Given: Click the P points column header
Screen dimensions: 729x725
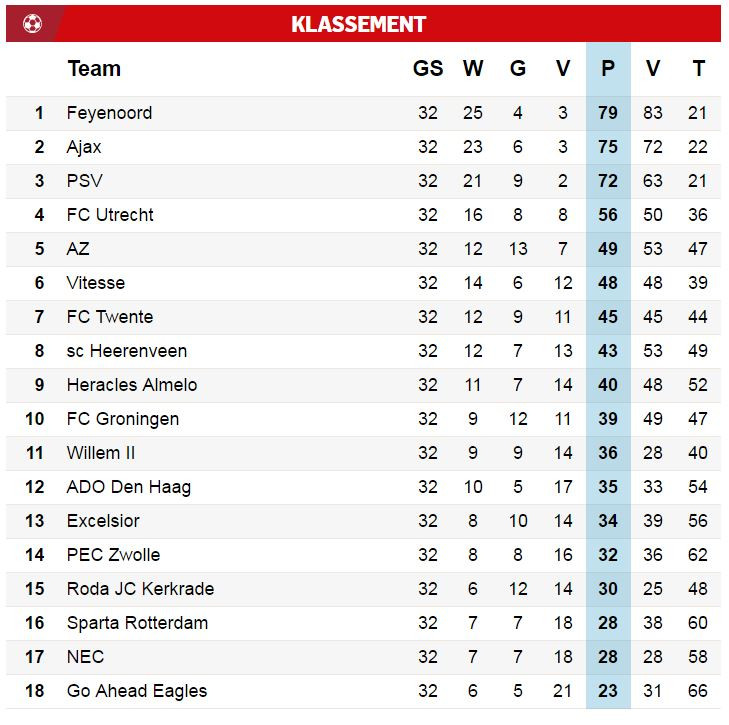Looking at the screenshot, I should point(608,69).
